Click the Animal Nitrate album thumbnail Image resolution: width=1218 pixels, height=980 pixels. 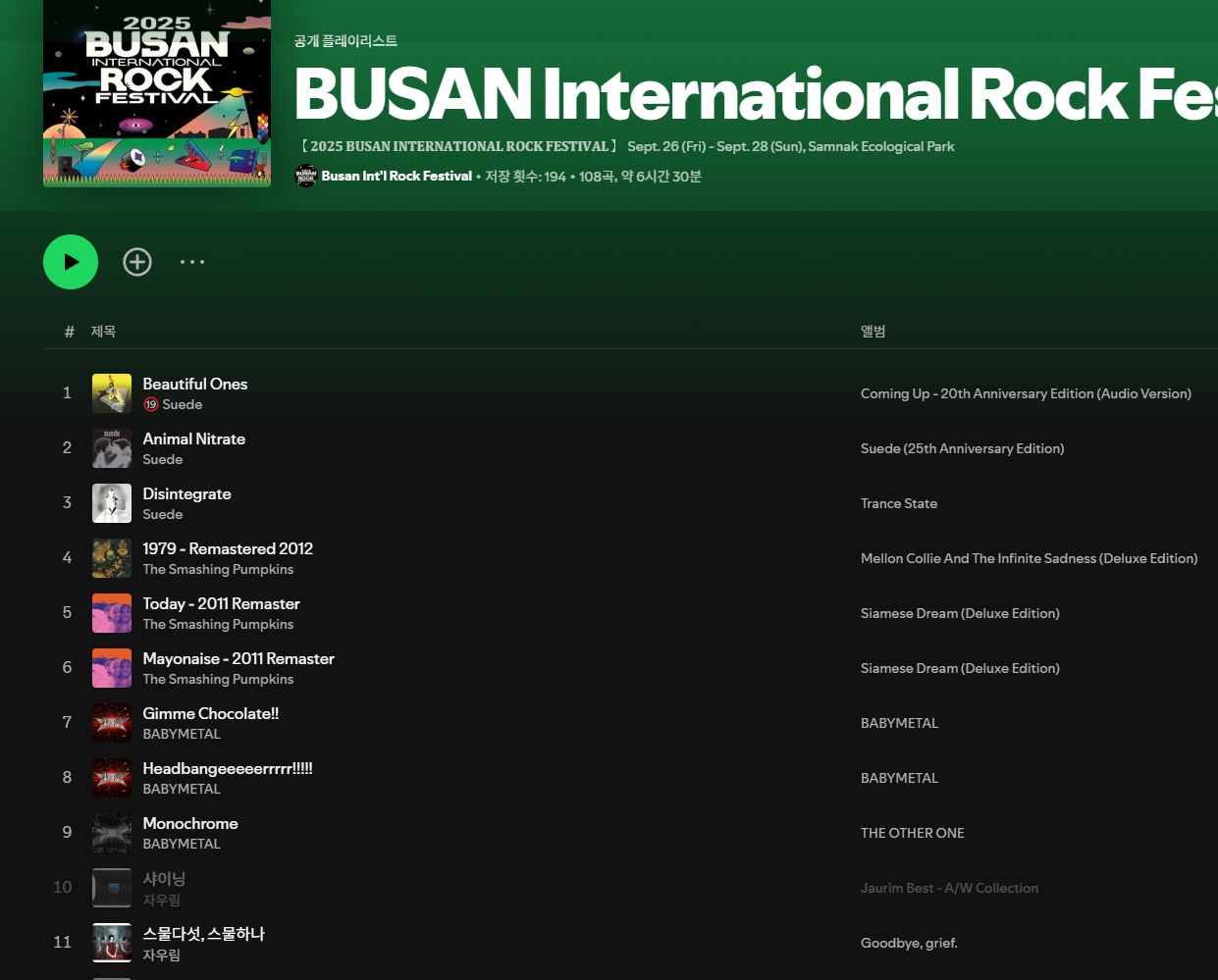click(x=112, y=448)
